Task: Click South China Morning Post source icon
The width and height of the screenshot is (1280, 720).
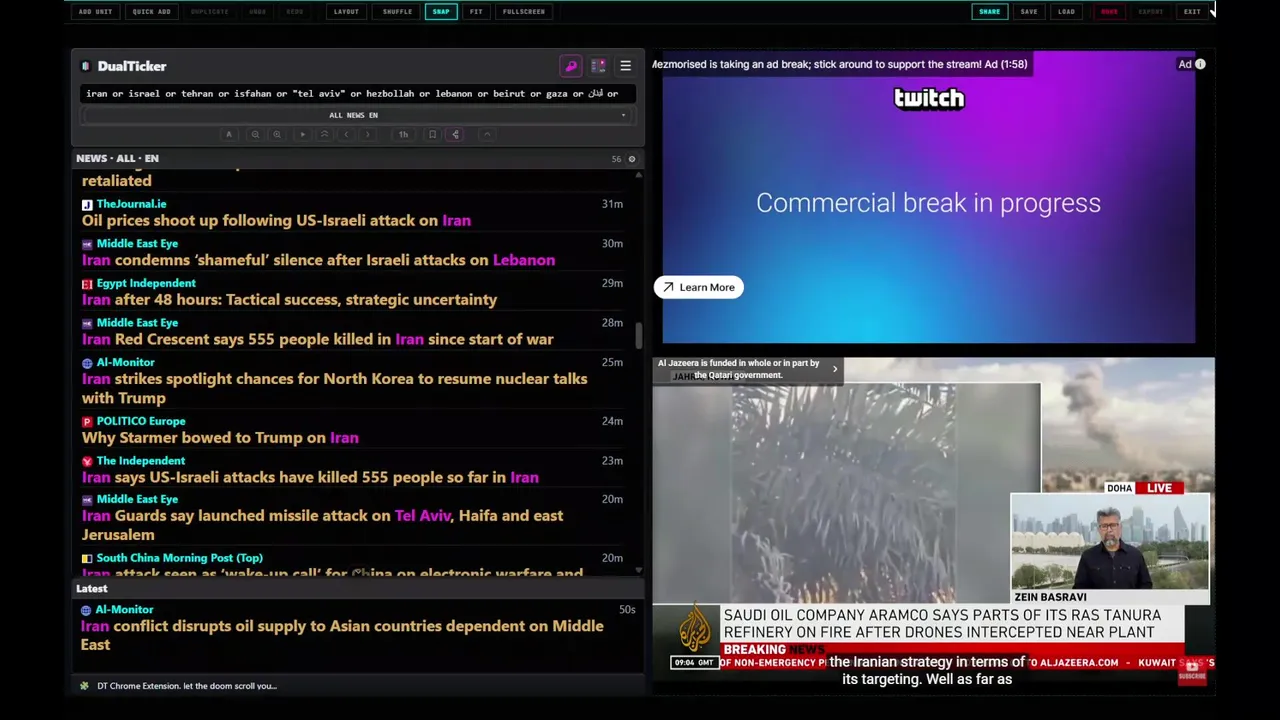Action: tap(87, 558)
